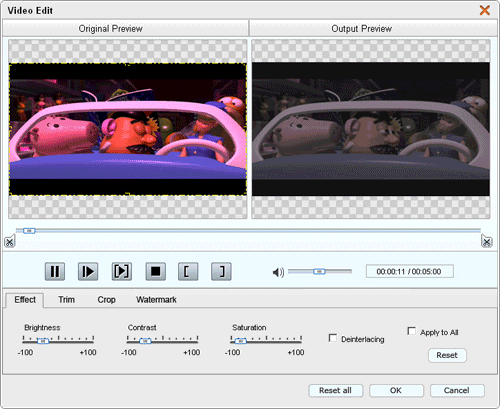Click the Reset button
The image size is (500, 409).
click(447, 355)
